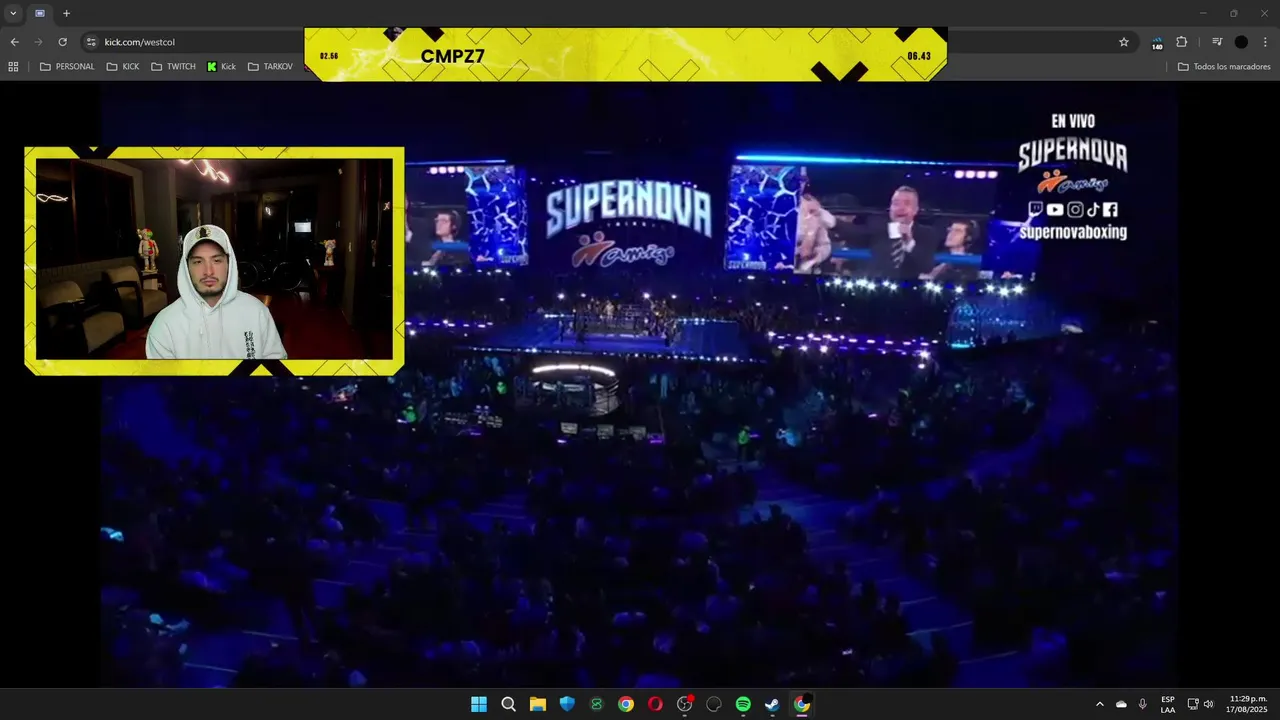
Task: Open the Extensions puzzle menu
Action: point(1182,42)
